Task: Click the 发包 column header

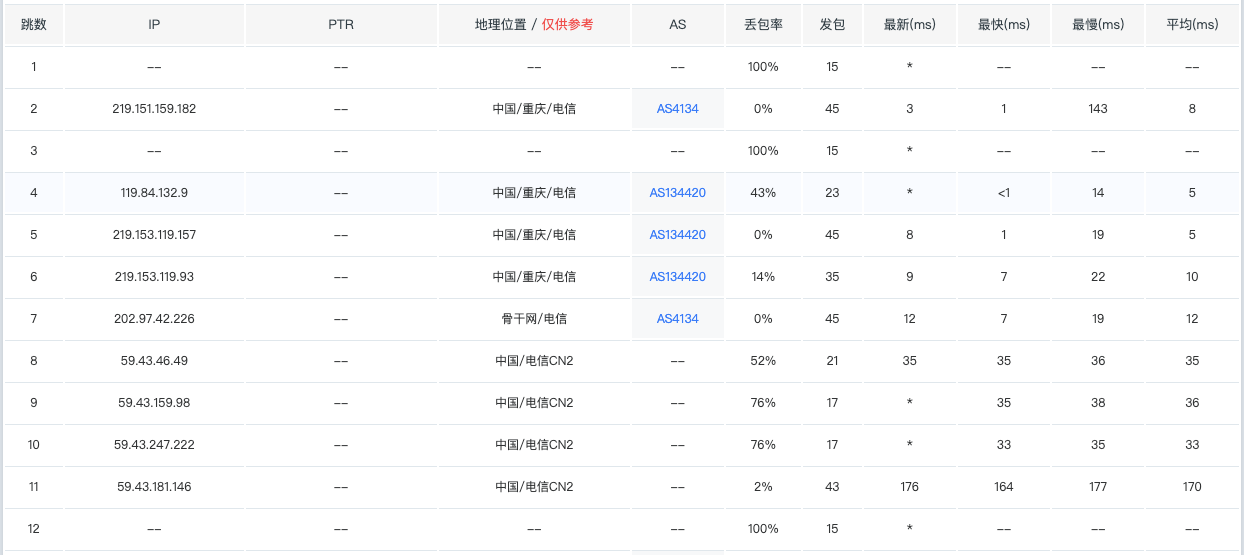Action: click(x=832, y=25)
